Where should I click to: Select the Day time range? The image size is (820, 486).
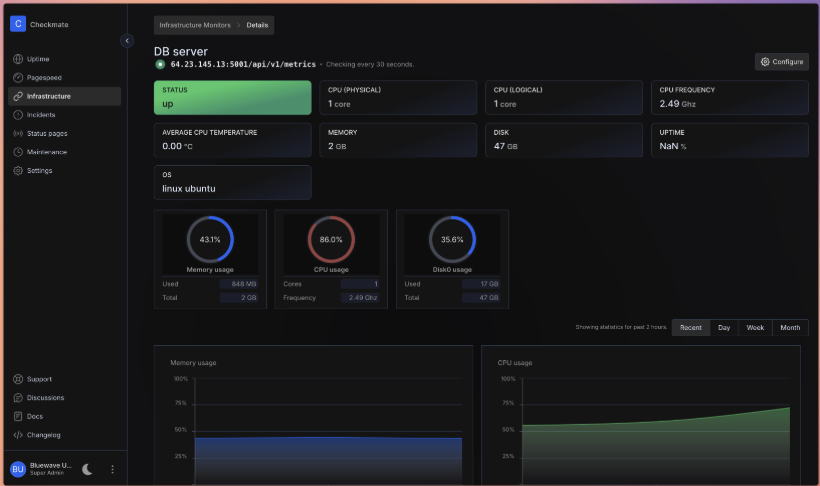[724, 327]
